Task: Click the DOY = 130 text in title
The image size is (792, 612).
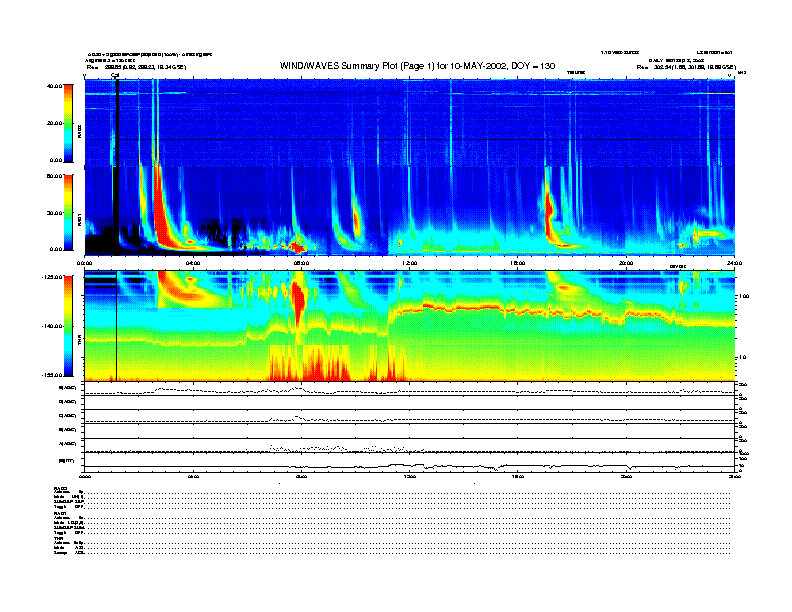Action: click(533, 66)
